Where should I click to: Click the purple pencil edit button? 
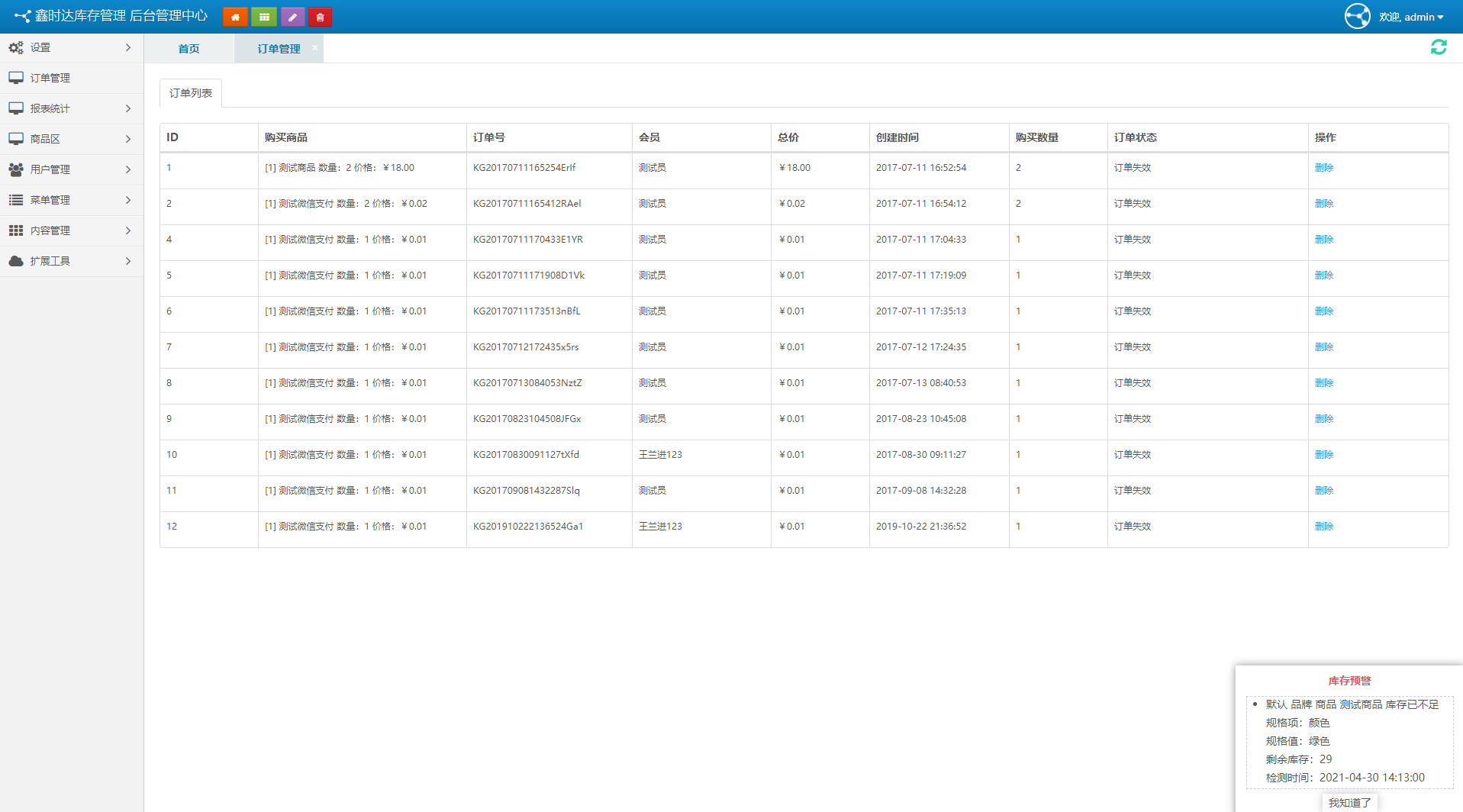coord(292,17)
